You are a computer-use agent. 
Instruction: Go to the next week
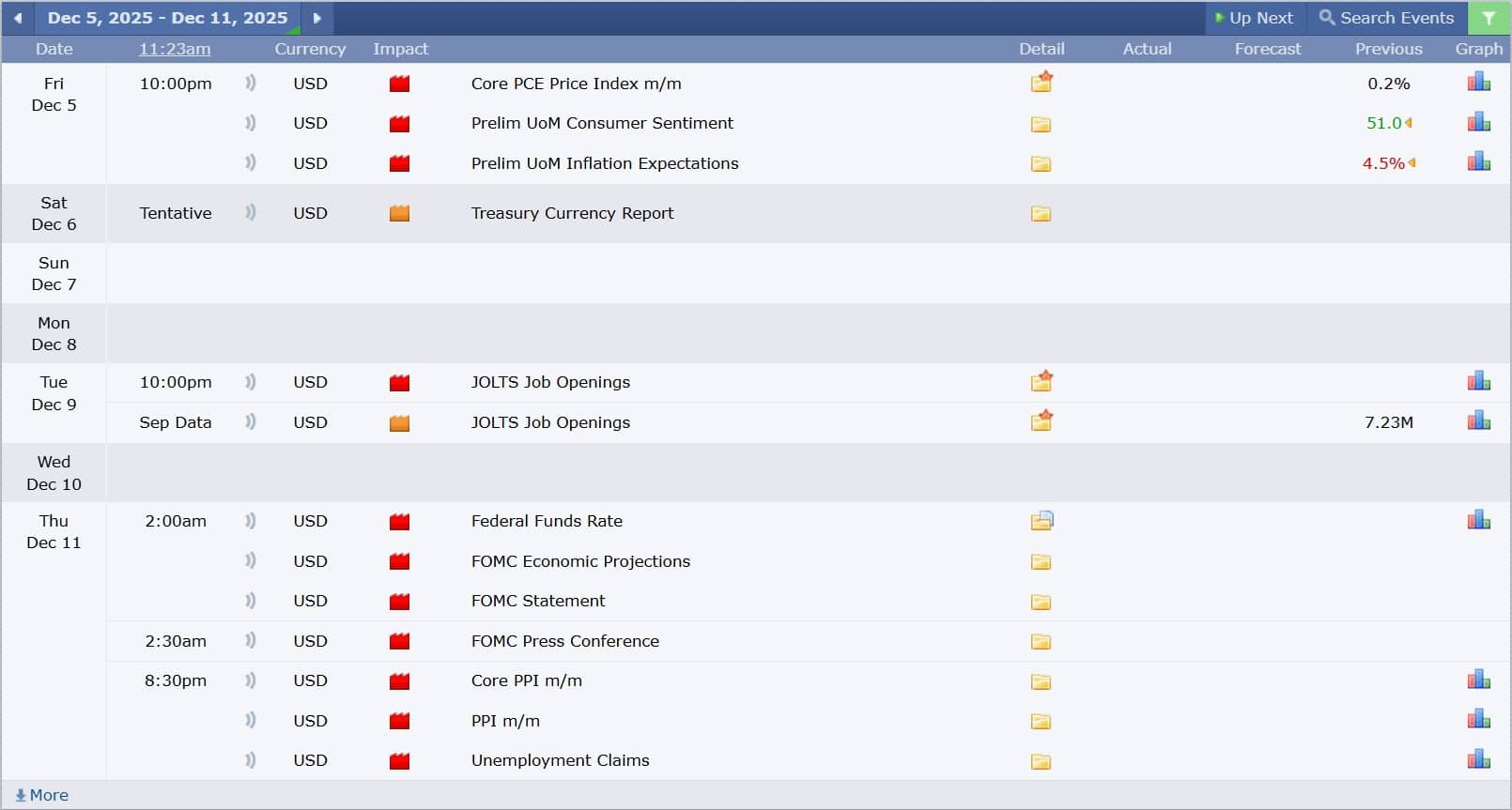click(317, 18)
